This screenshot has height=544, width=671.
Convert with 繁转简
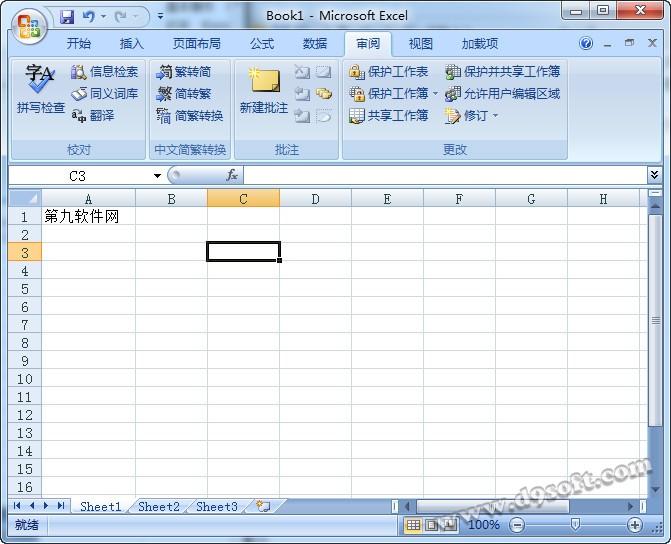tap(184, 72)
